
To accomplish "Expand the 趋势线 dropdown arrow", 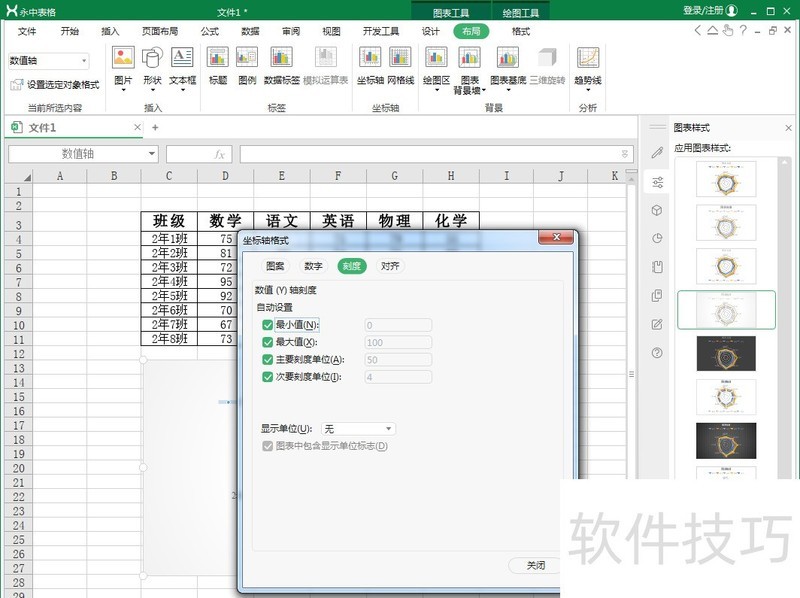I will pyautogui.click(x=588, y=90).
